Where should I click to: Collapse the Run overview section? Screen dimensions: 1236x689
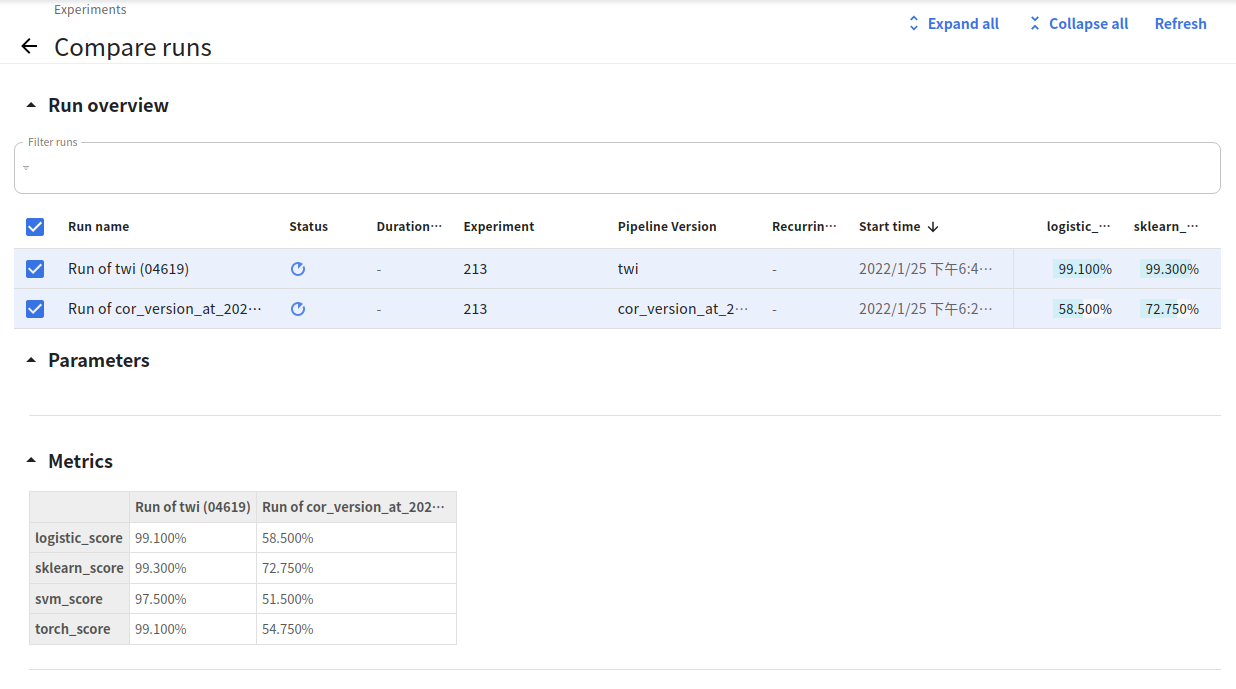click(31, 106)
